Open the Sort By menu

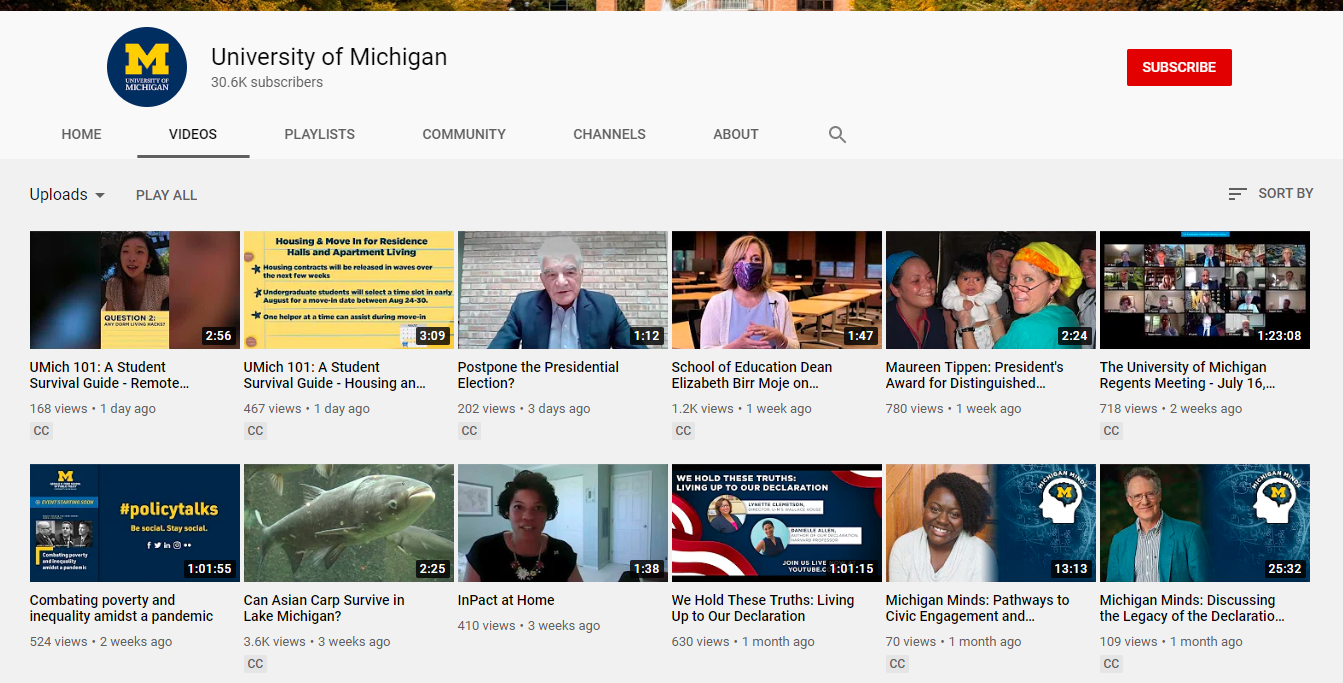(1270, 193)
